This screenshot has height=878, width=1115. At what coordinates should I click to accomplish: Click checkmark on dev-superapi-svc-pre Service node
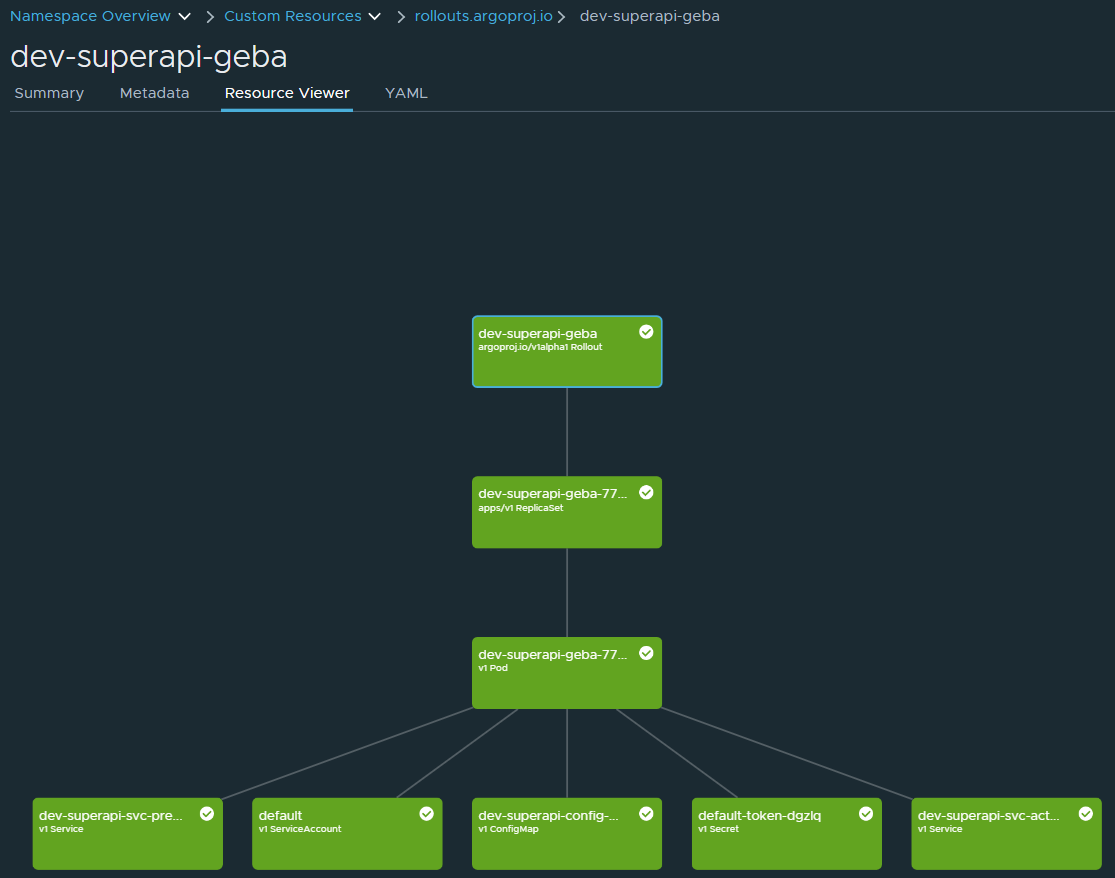coord(207,814)
